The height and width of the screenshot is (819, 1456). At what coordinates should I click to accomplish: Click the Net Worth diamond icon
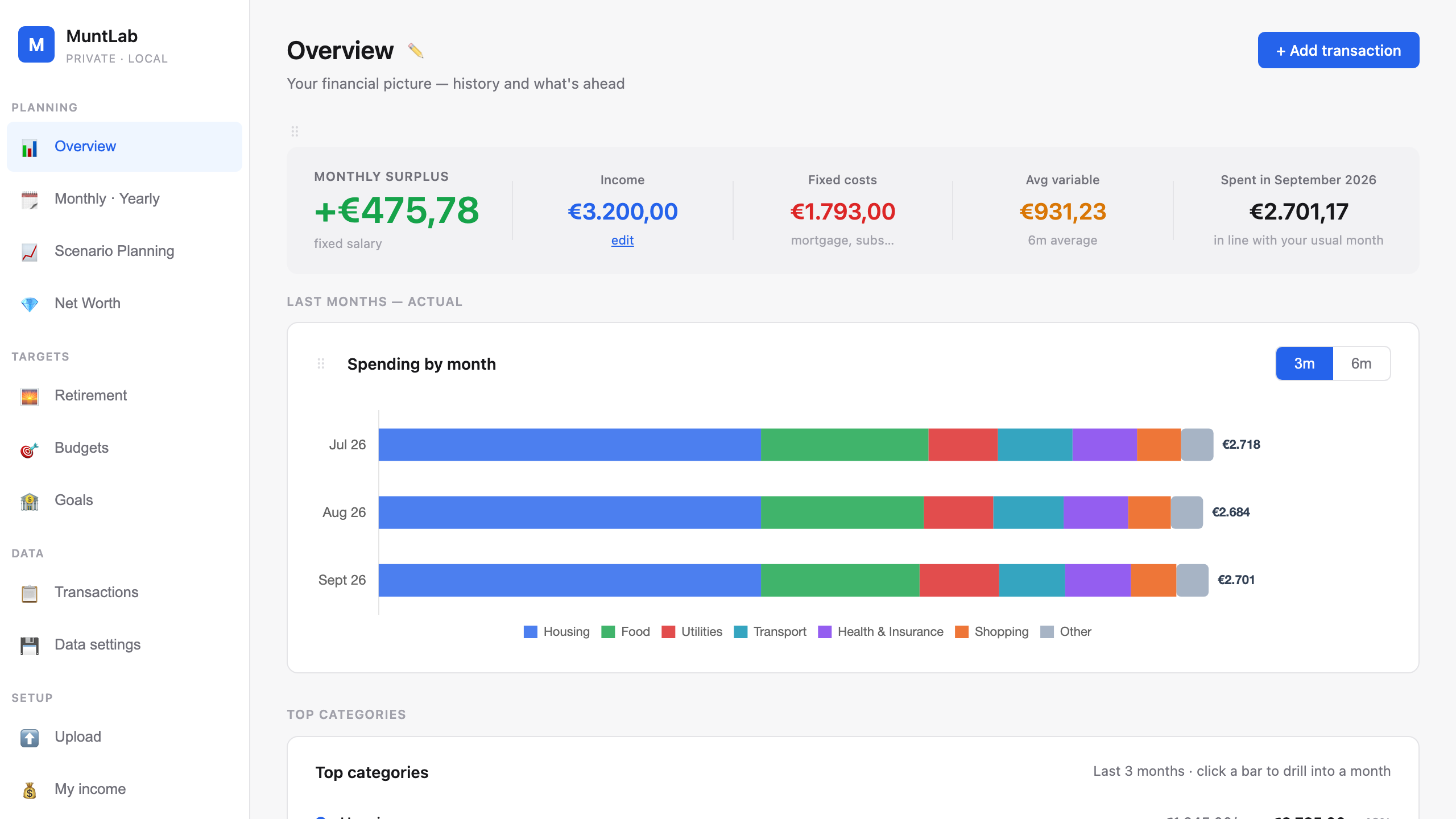pyautogui.click(x=30, y=304)
